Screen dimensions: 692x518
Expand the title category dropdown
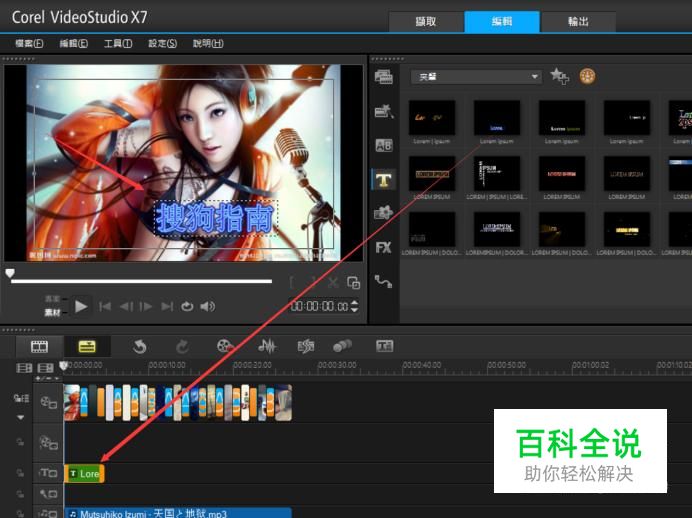(x=476, y=77)
